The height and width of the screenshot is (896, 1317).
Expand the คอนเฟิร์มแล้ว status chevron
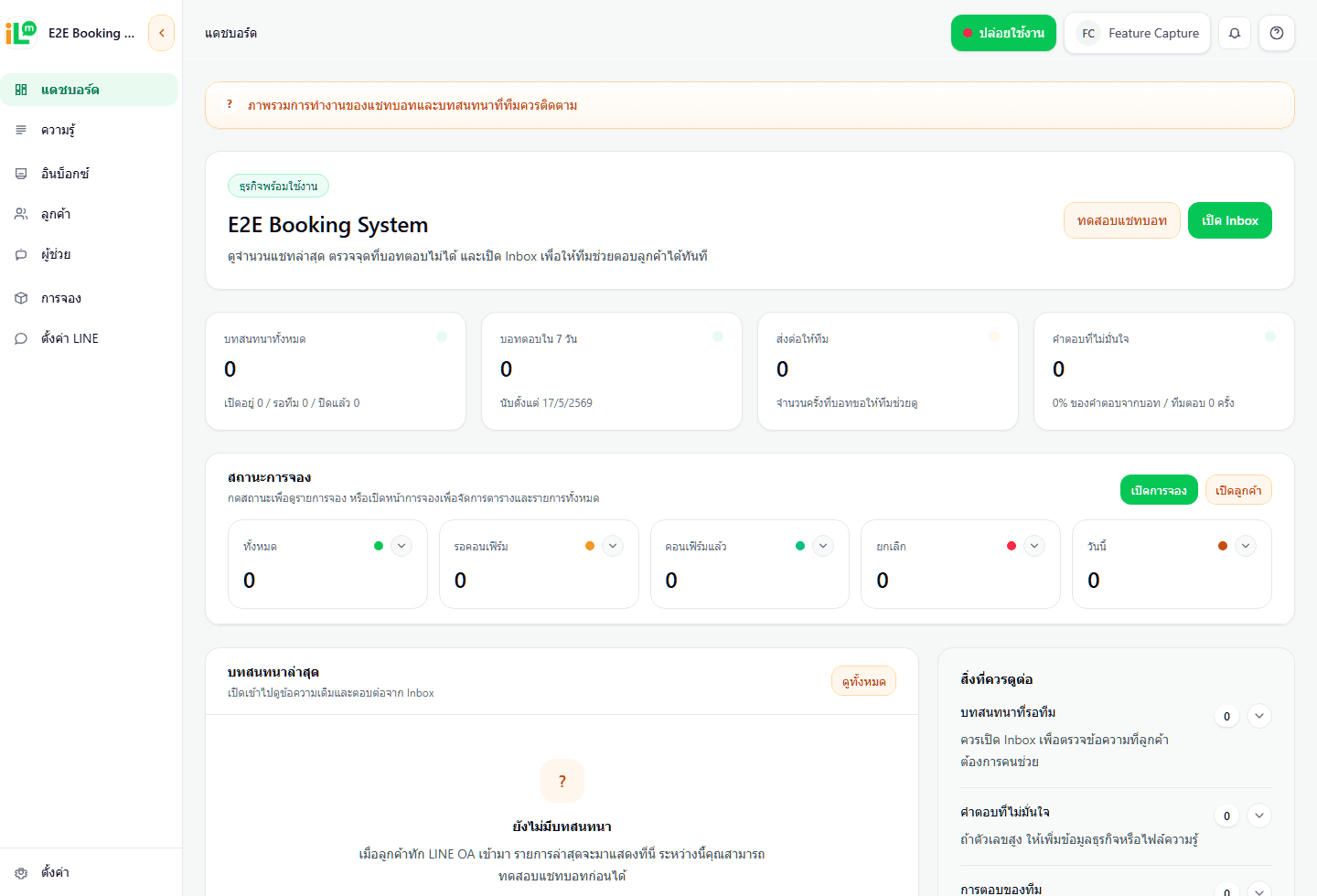(x=823, y=546)
